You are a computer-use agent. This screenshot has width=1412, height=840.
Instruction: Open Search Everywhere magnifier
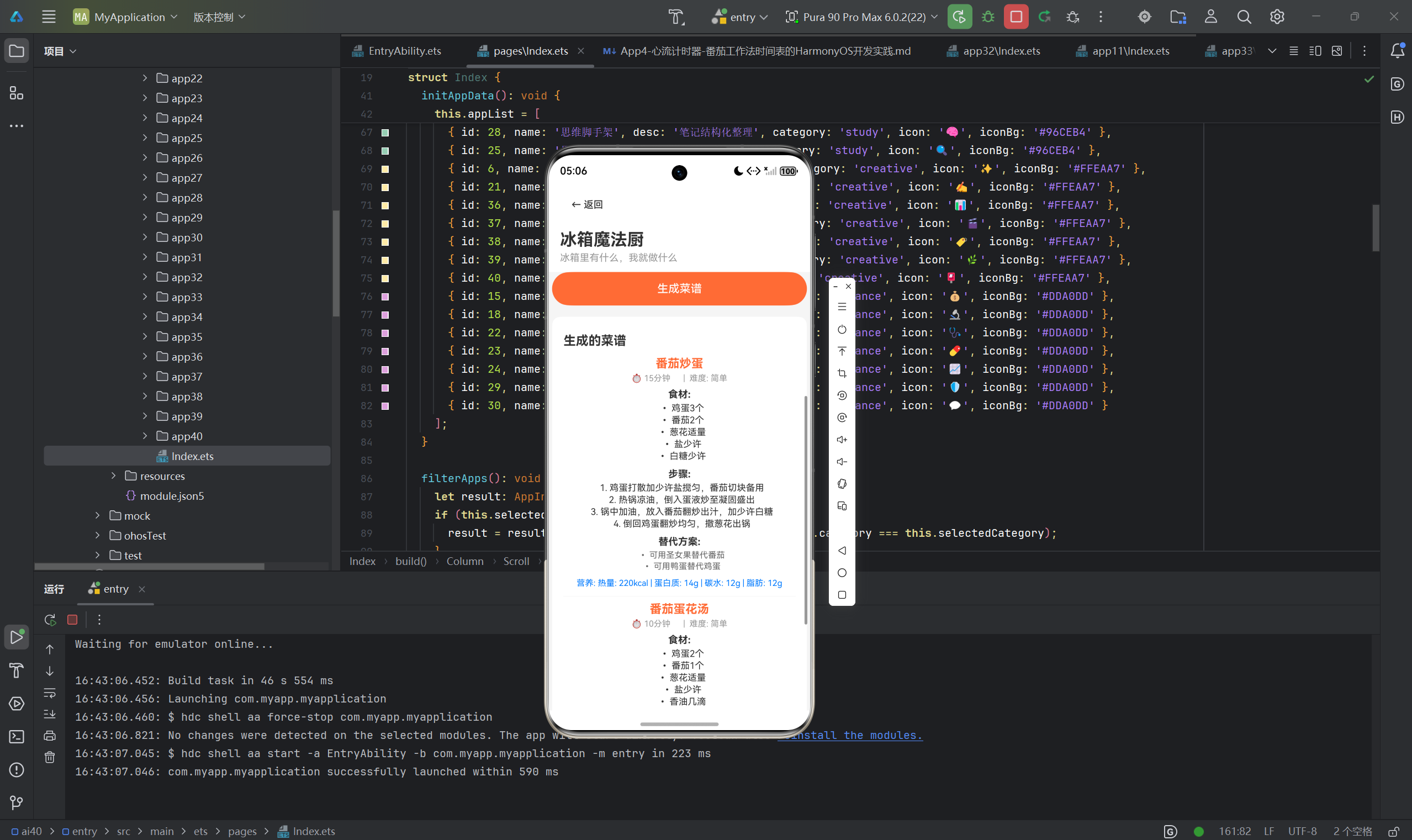[1244, 17]
